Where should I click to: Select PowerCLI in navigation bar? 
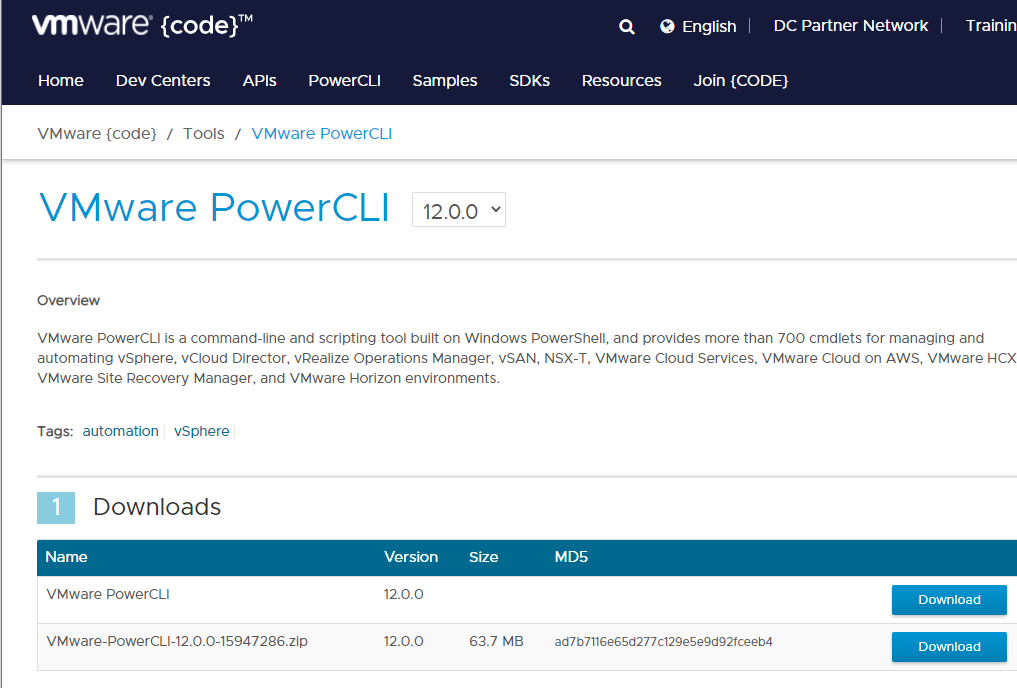pos(344,80)
